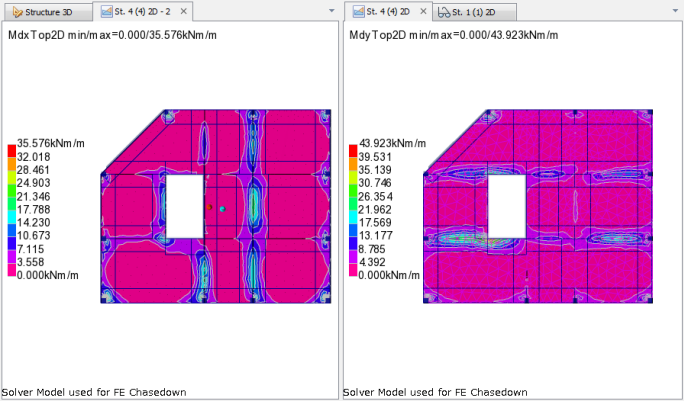Screen dimensions: 684x401
Task: Click the MdxTop2D min/max title text
Action: tap(112, 35)
